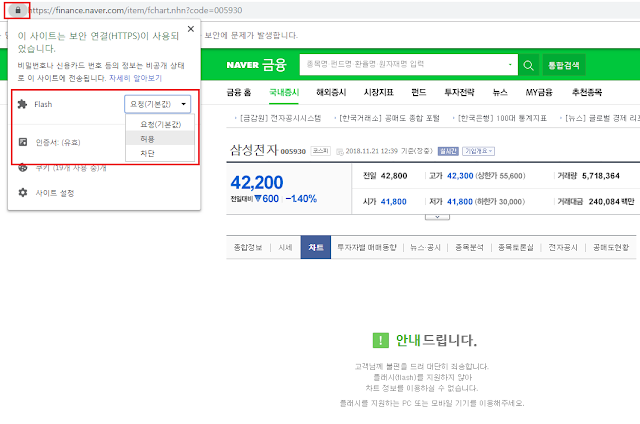Click the current price 42,200
Screen dimensions: 640x424
pyautogui.click(x=257, y=182)
